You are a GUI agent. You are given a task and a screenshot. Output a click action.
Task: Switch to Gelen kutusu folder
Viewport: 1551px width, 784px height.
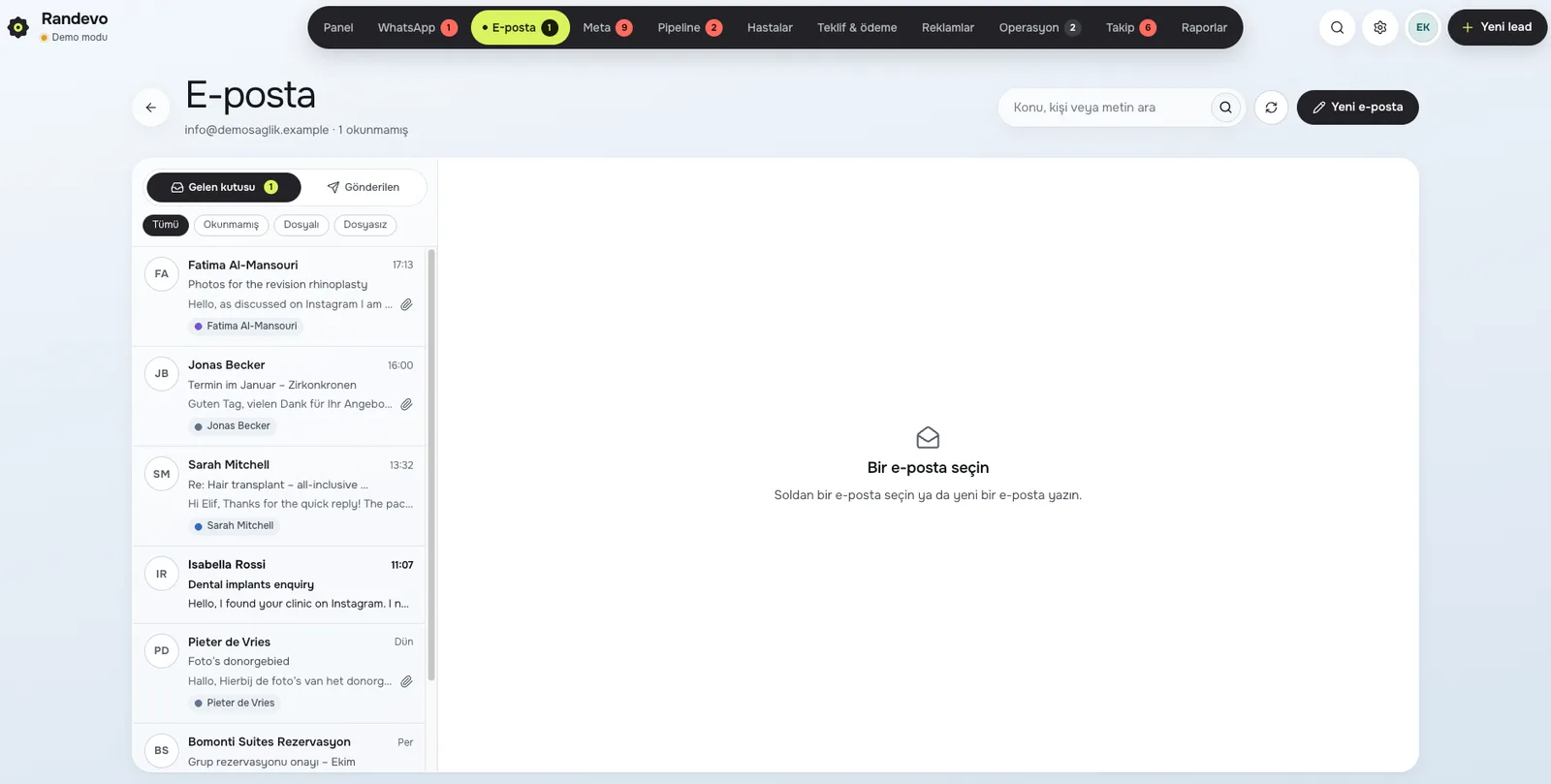click(x=224, y=187)
